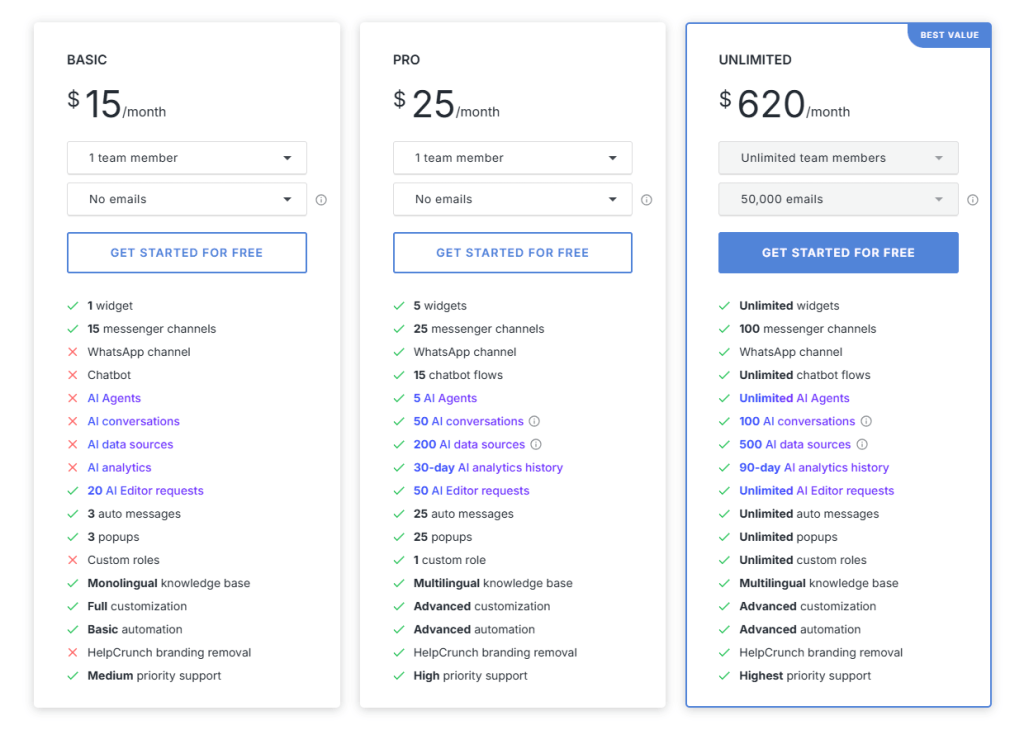Click info icon beside Pro plan emails dropdown
This screenshot has height=730, width=1024.
(x=647, y=200)
